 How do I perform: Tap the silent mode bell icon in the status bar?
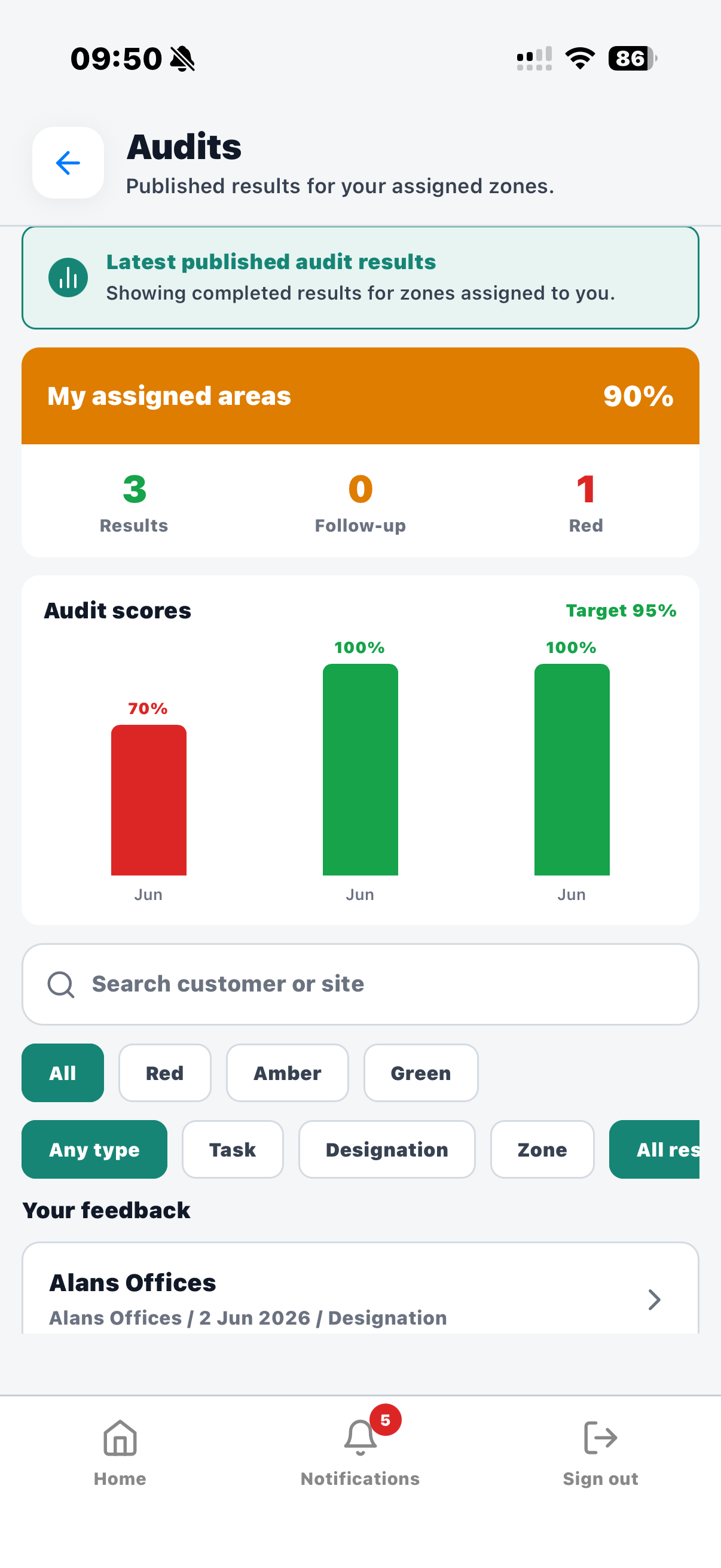click(182, 59)
